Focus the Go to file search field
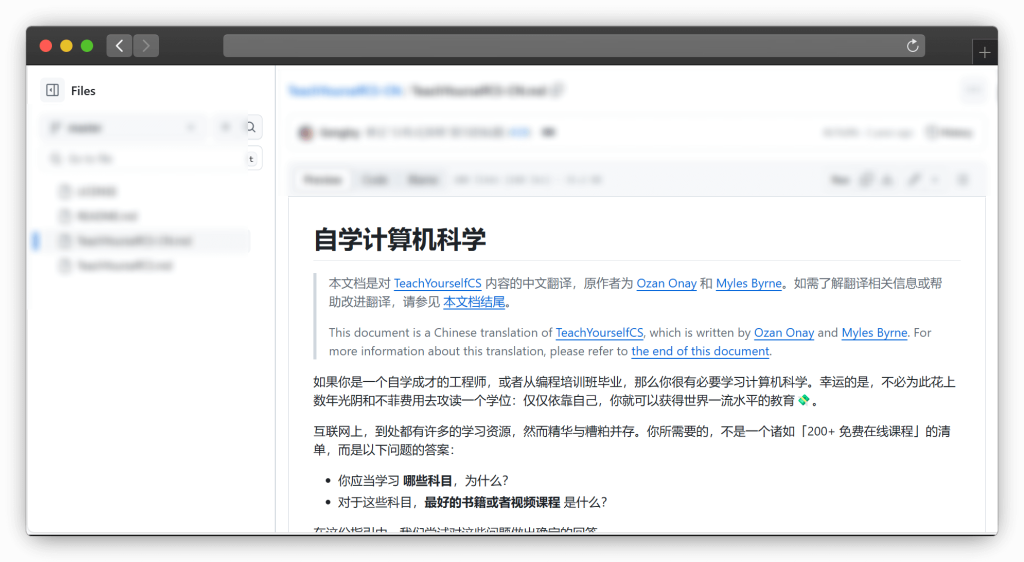 (x=152, y=159)
